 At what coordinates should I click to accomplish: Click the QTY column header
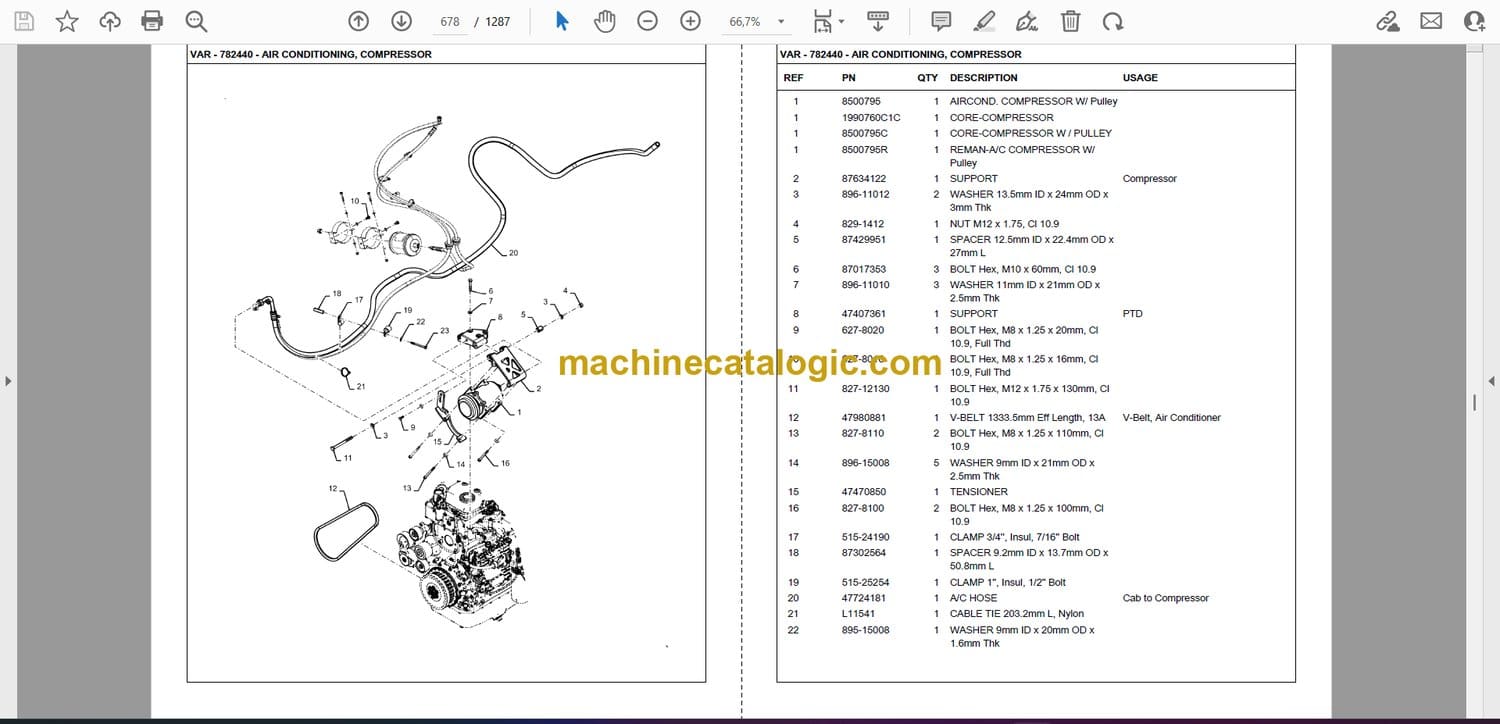pos(928,78)
